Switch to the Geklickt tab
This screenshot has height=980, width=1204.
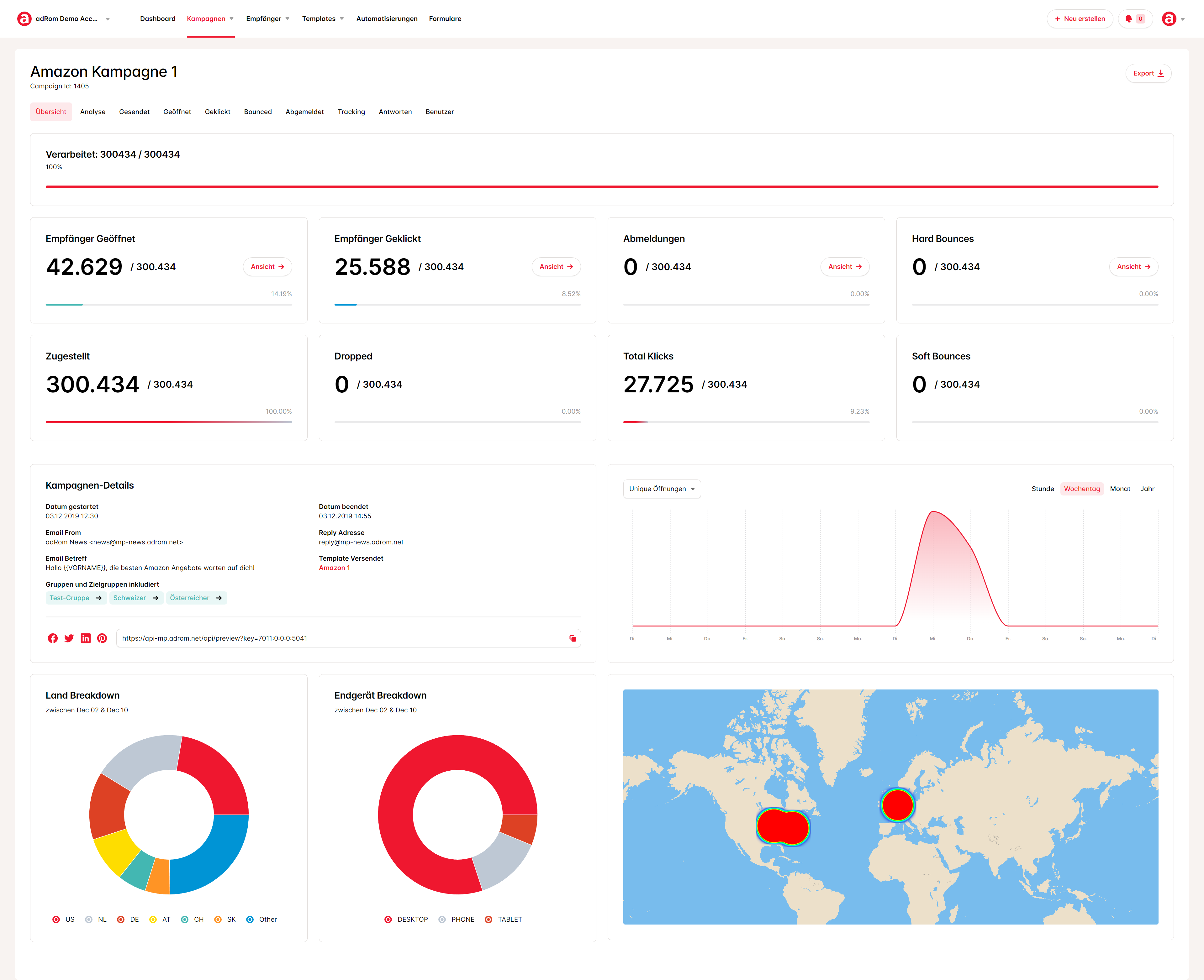click(217, 112)
